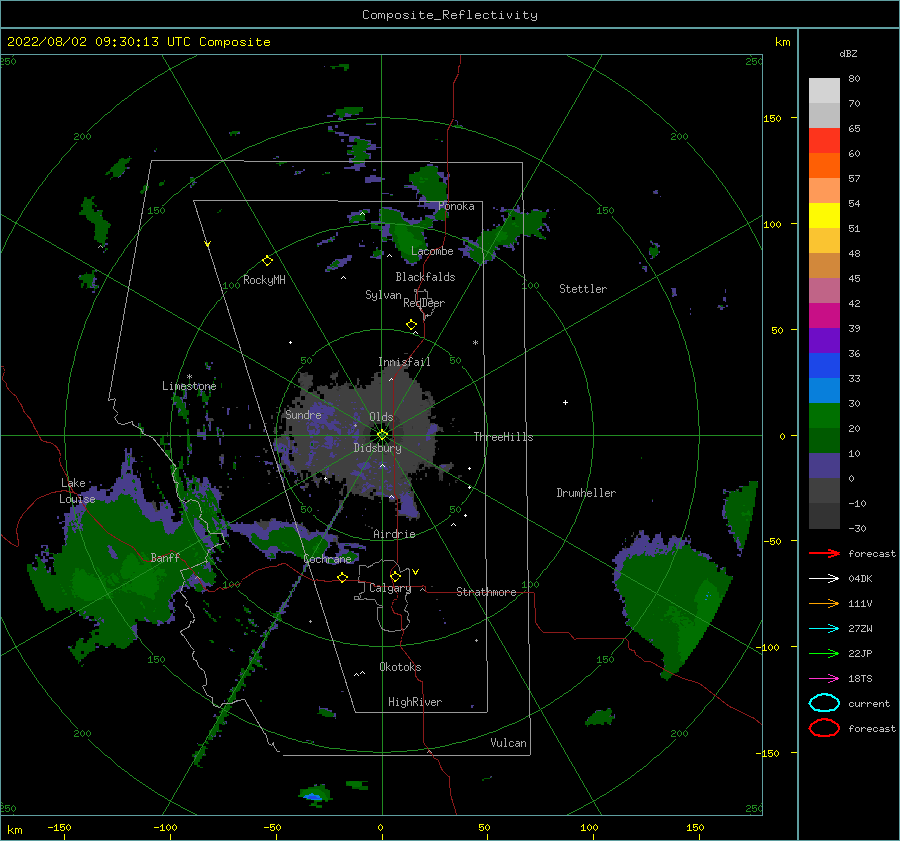
Task: Click the 10 dBZ purple color swatch
Action: [x=824, y=466]
